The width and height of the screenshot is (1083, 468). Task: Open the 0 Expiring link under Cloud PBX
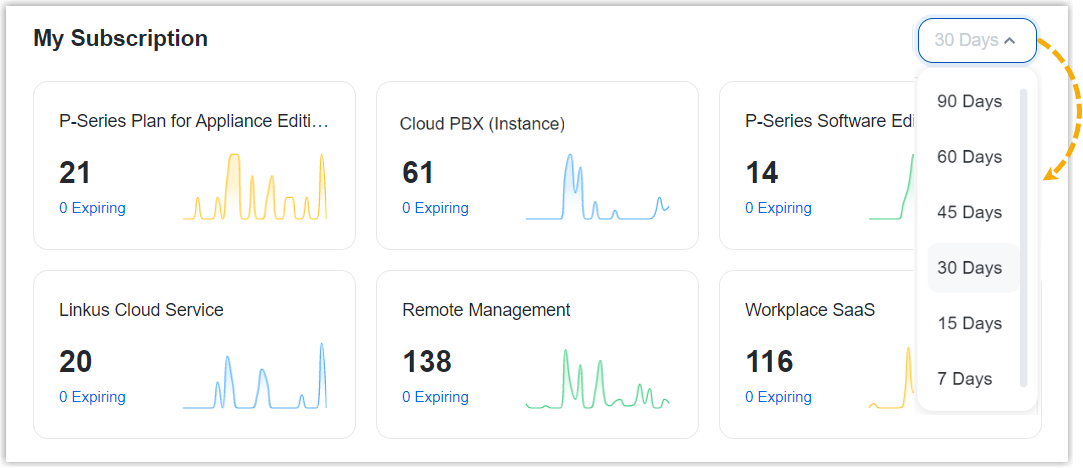[x=435, y=208]
